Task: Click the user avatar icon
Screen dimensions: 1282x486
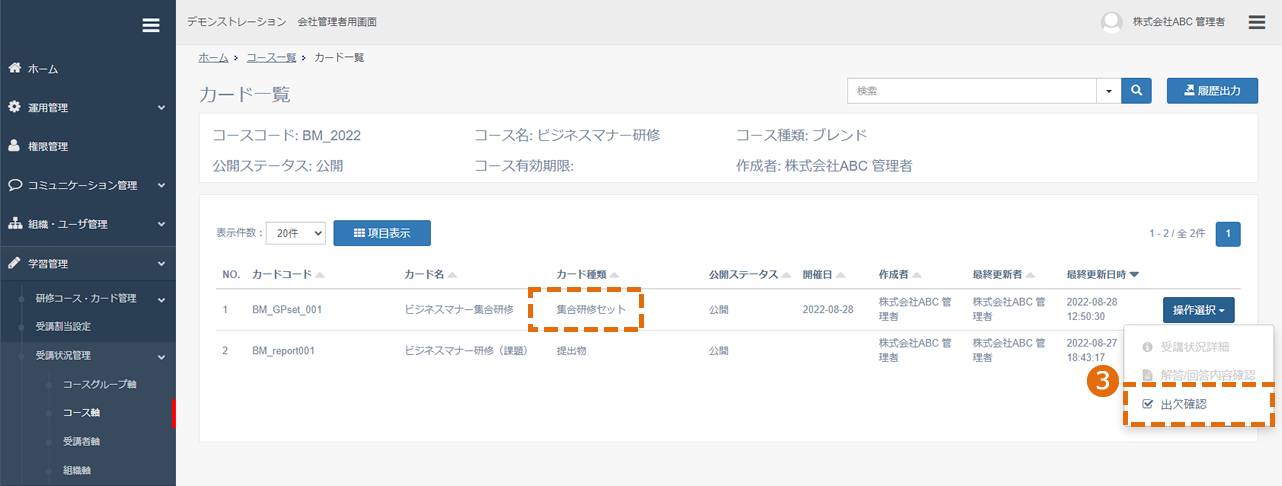Action: (1111, 22)
